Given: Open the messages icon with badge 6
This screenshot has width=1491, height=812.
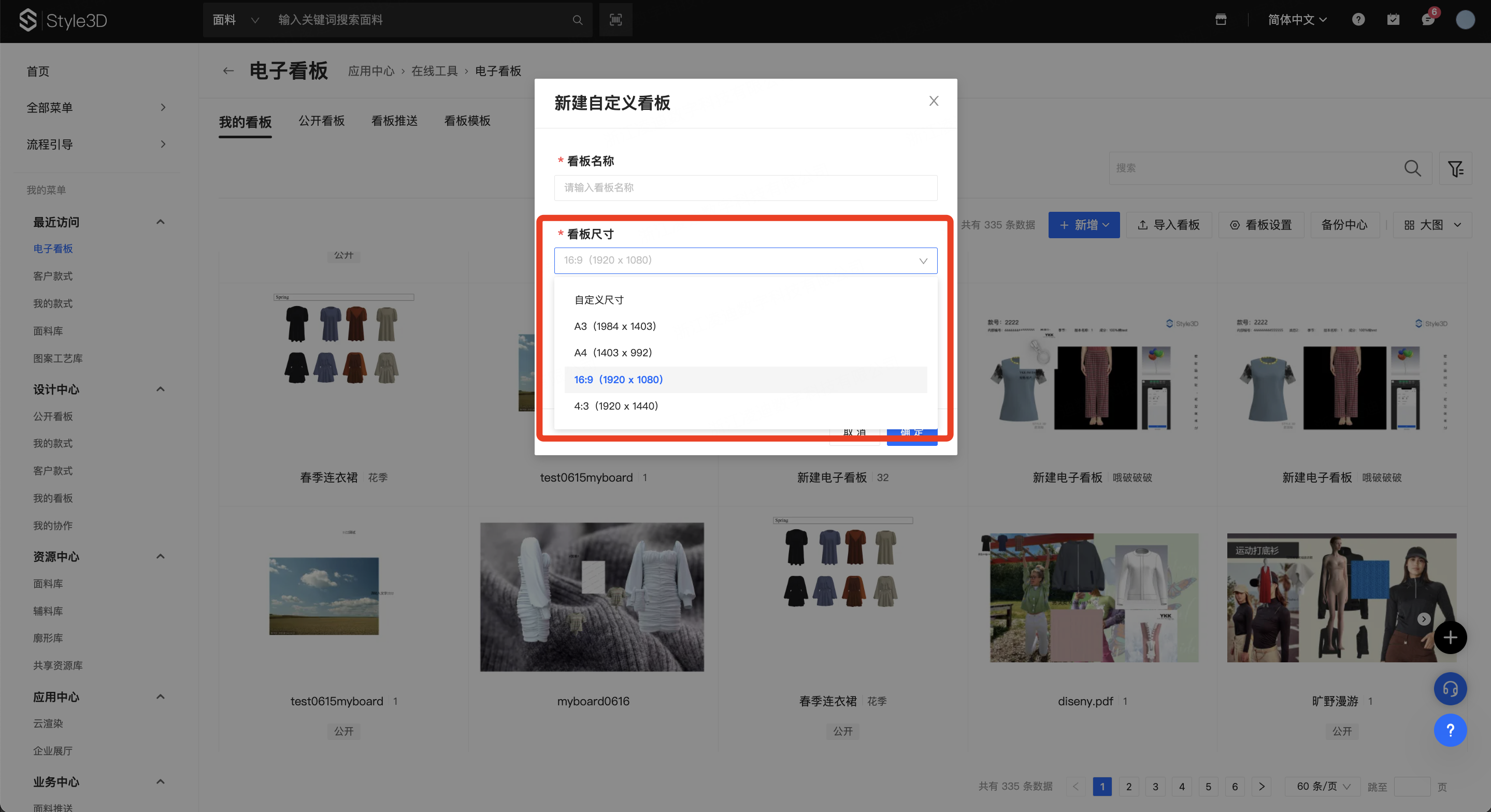Looking at the screenshot, I should (1428, 20).
